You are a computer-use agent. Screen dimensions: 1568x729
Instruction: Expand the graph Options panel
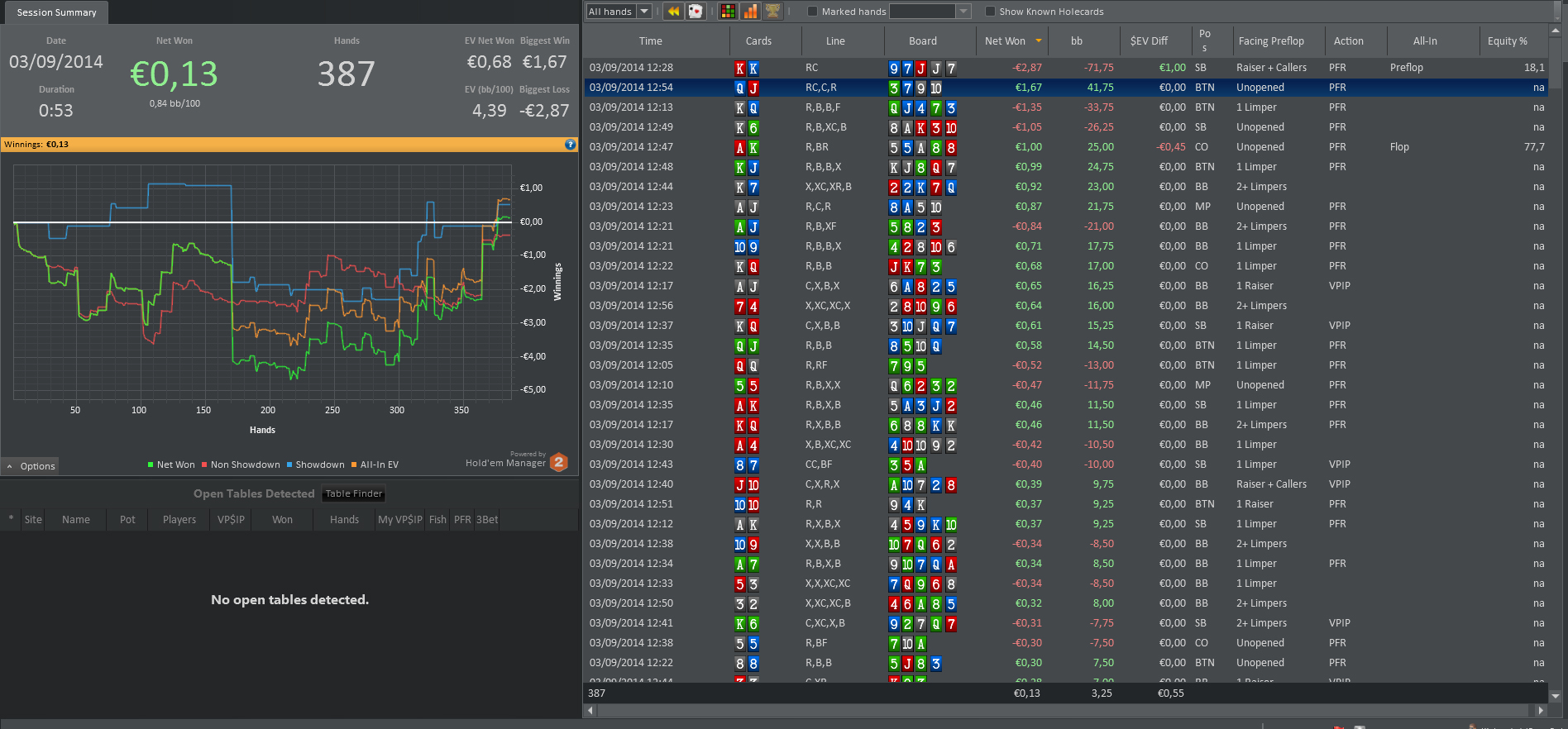tap(31, 466)
